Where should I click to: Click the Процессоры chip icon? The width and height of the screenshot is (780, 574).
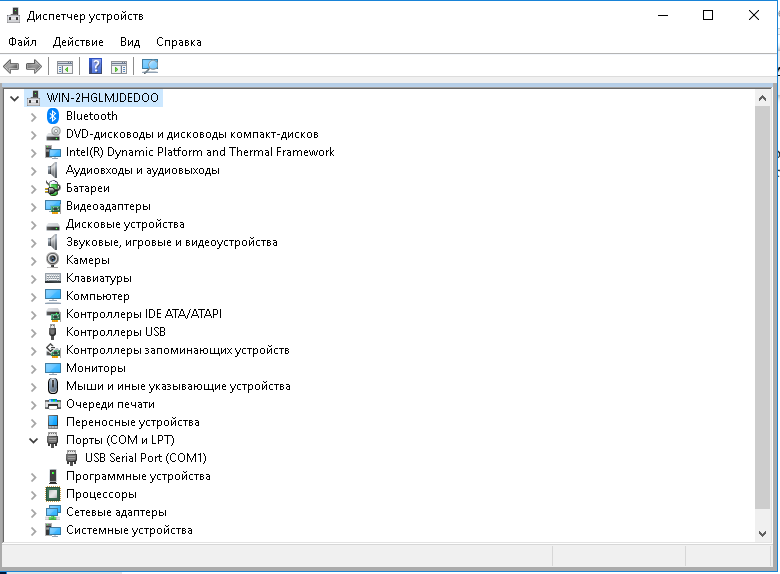pyautogui.click(x=53, y=494)
